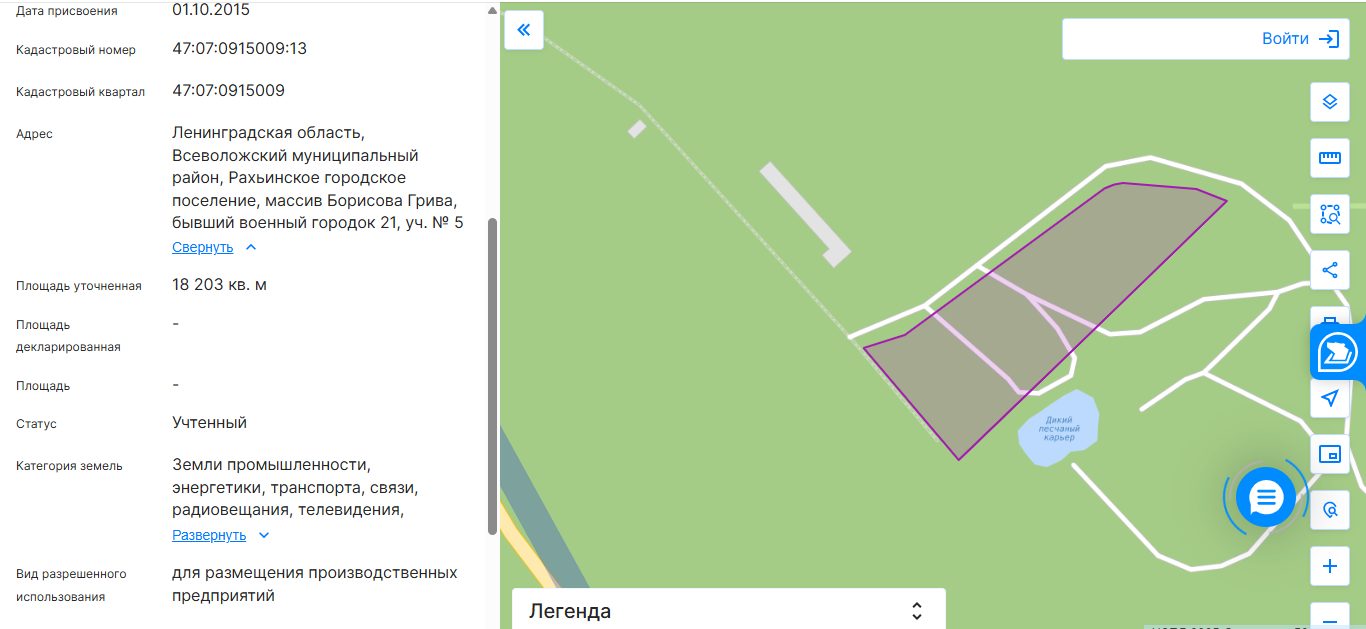Click the chevron up next to Свернуть

coord(251,247)
